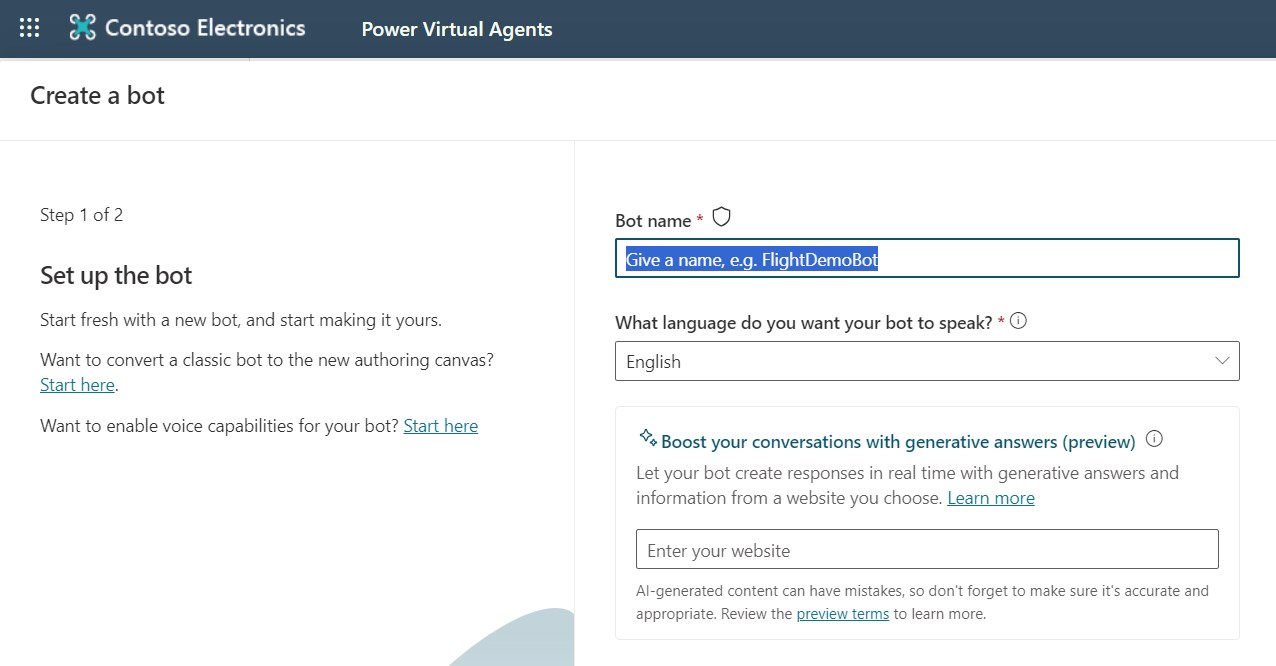Screen dimensions: 1276x666
Task: Click the Bot name label
Action: point(653,221)
